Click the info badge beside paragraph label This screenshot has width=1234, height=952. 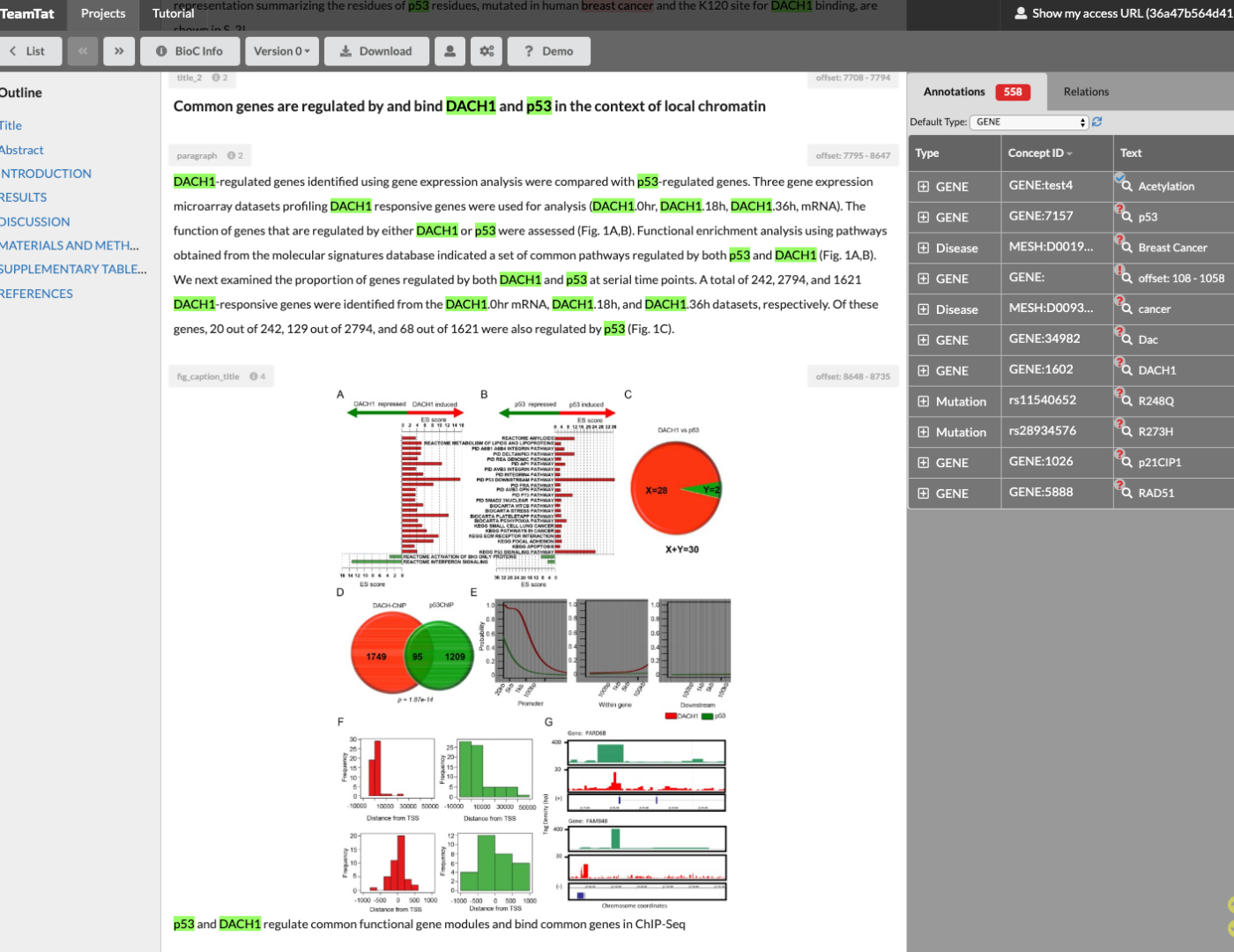[x=235, y=155]
